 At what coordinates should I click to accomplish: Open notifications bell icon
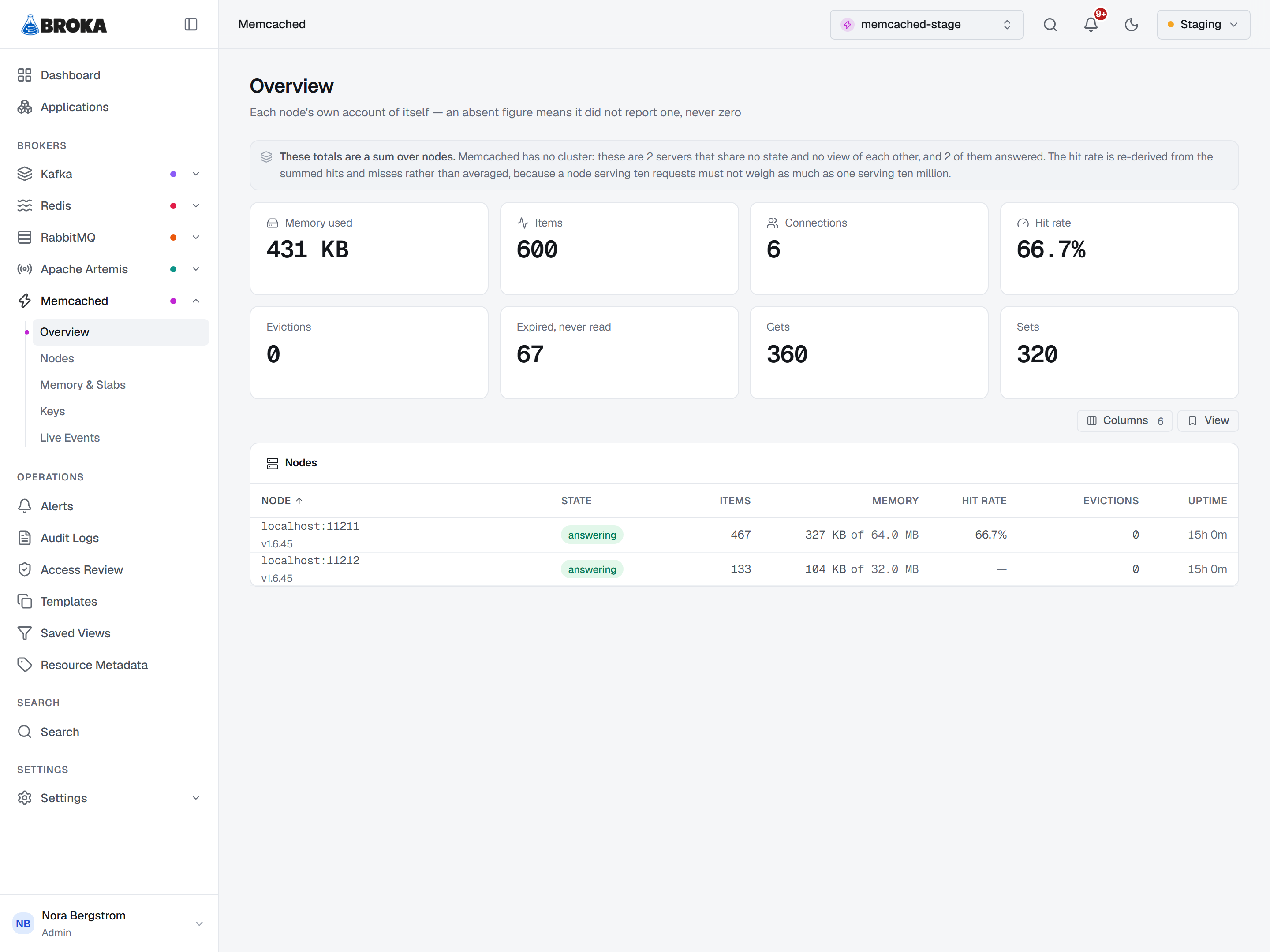(x=1091, y=24)
